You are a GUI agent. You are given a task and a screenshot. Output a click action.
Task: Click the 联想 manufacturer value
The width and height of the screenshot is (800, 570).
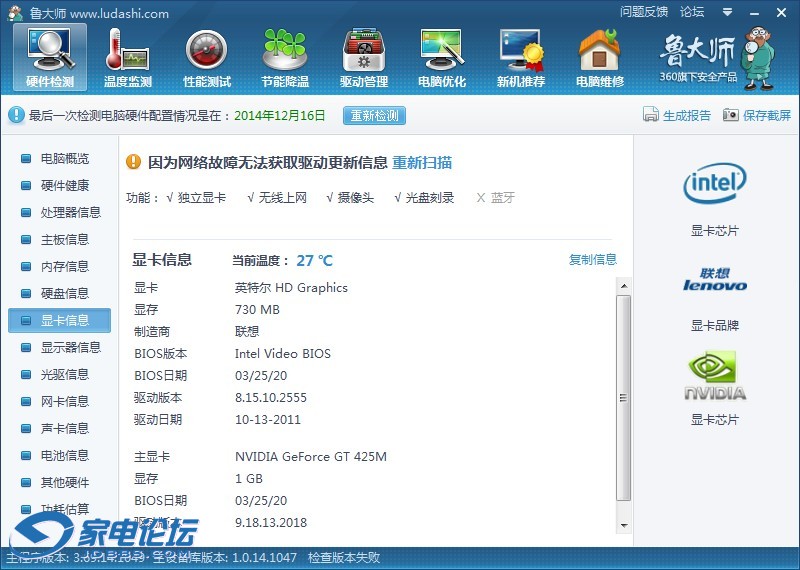tap(247, 332)
